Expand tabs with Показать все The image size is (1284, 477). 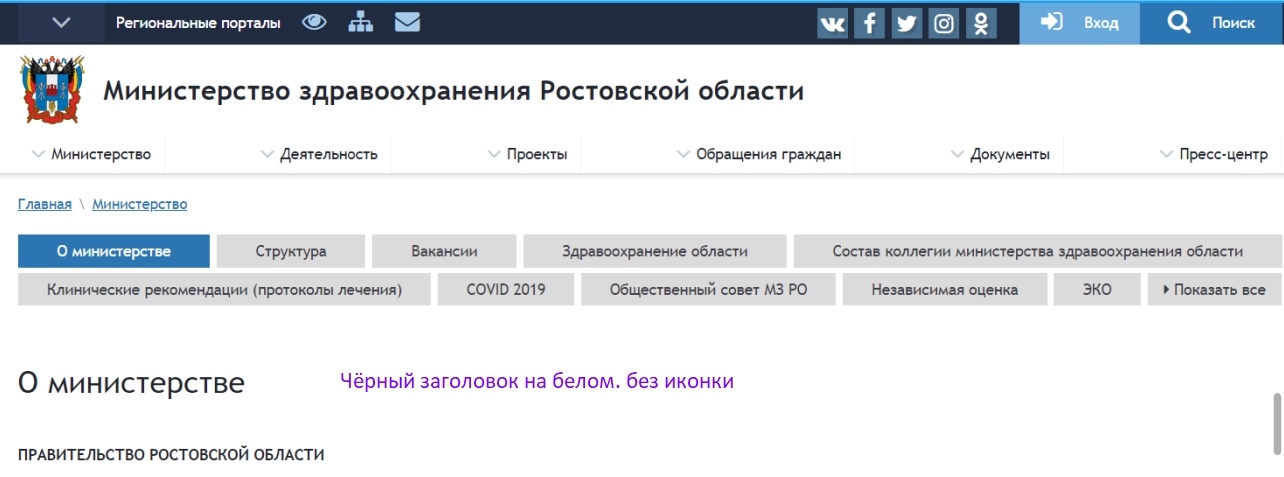coord(1213,290)
